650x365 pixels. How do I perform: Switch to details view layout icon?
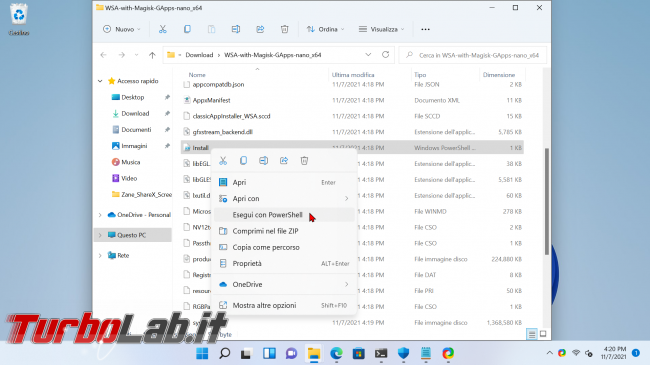click(x=532, y=334)
